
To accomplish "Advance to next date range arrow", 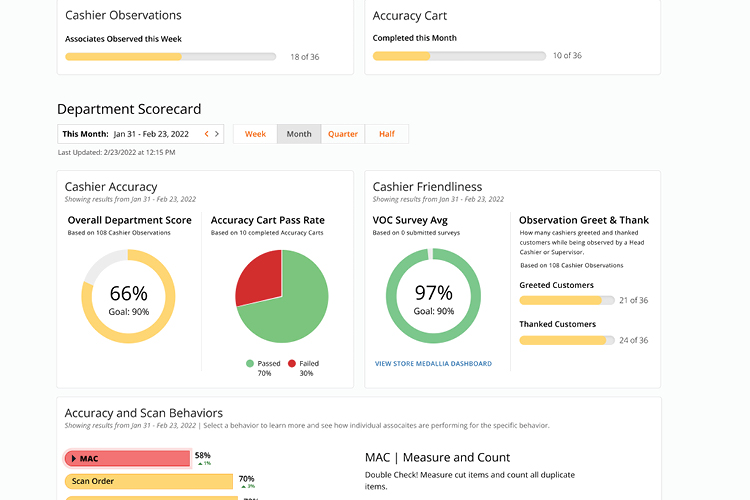I will tap(218, 134).
